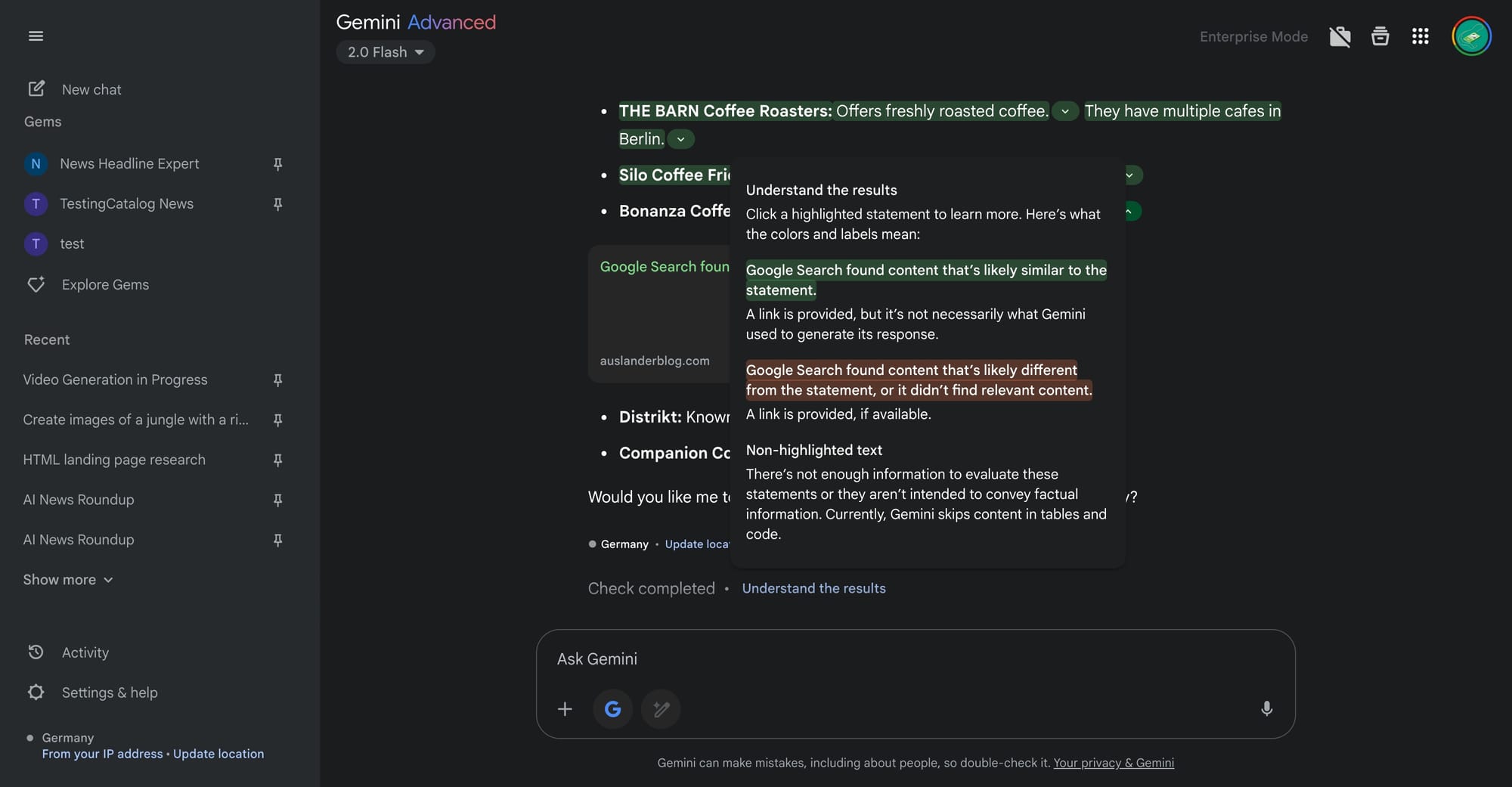
Task: Click the New chat pencil icon
Action: tap(36, 89)
